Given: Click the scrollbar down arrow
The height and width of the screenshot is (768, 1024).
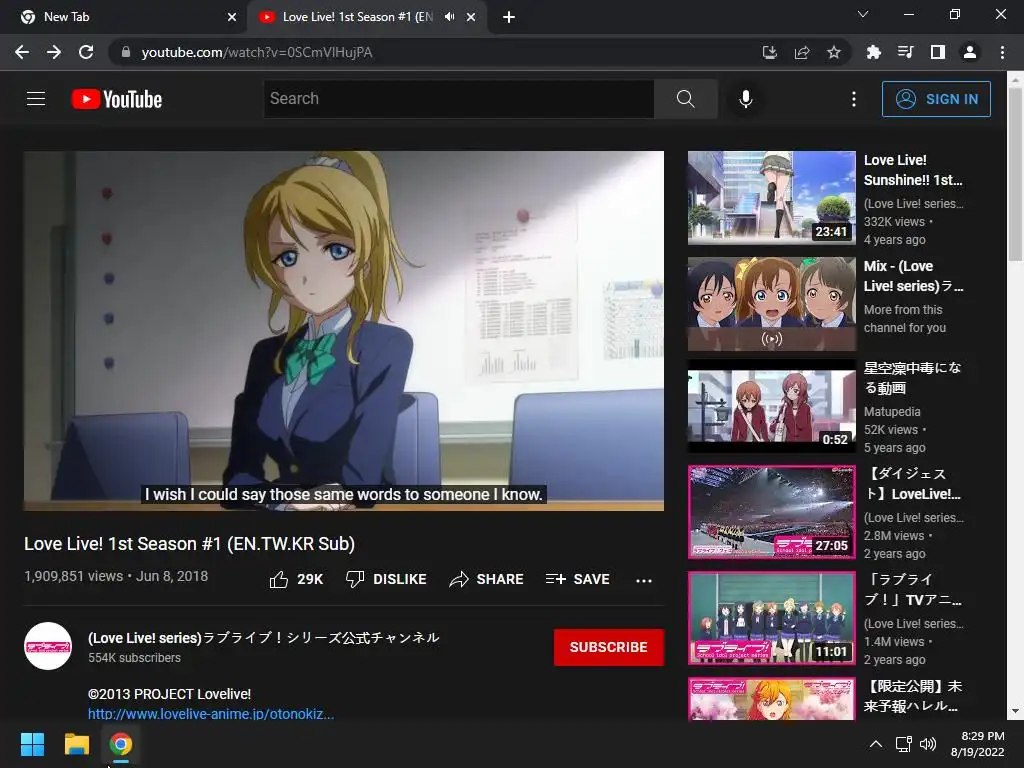Looking at the screenshot, I should pos(1015,711).
